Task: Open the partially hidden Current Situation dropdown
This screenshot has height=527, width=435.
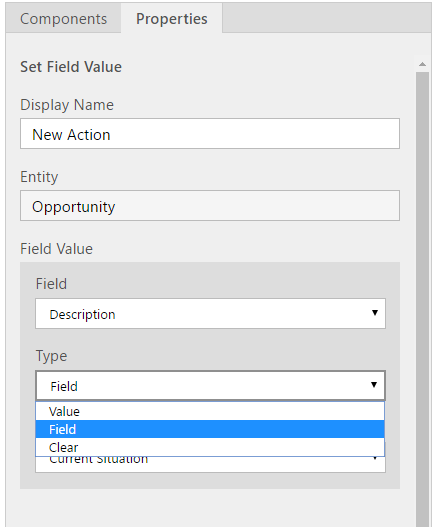Action: click(x=210, y=464)
